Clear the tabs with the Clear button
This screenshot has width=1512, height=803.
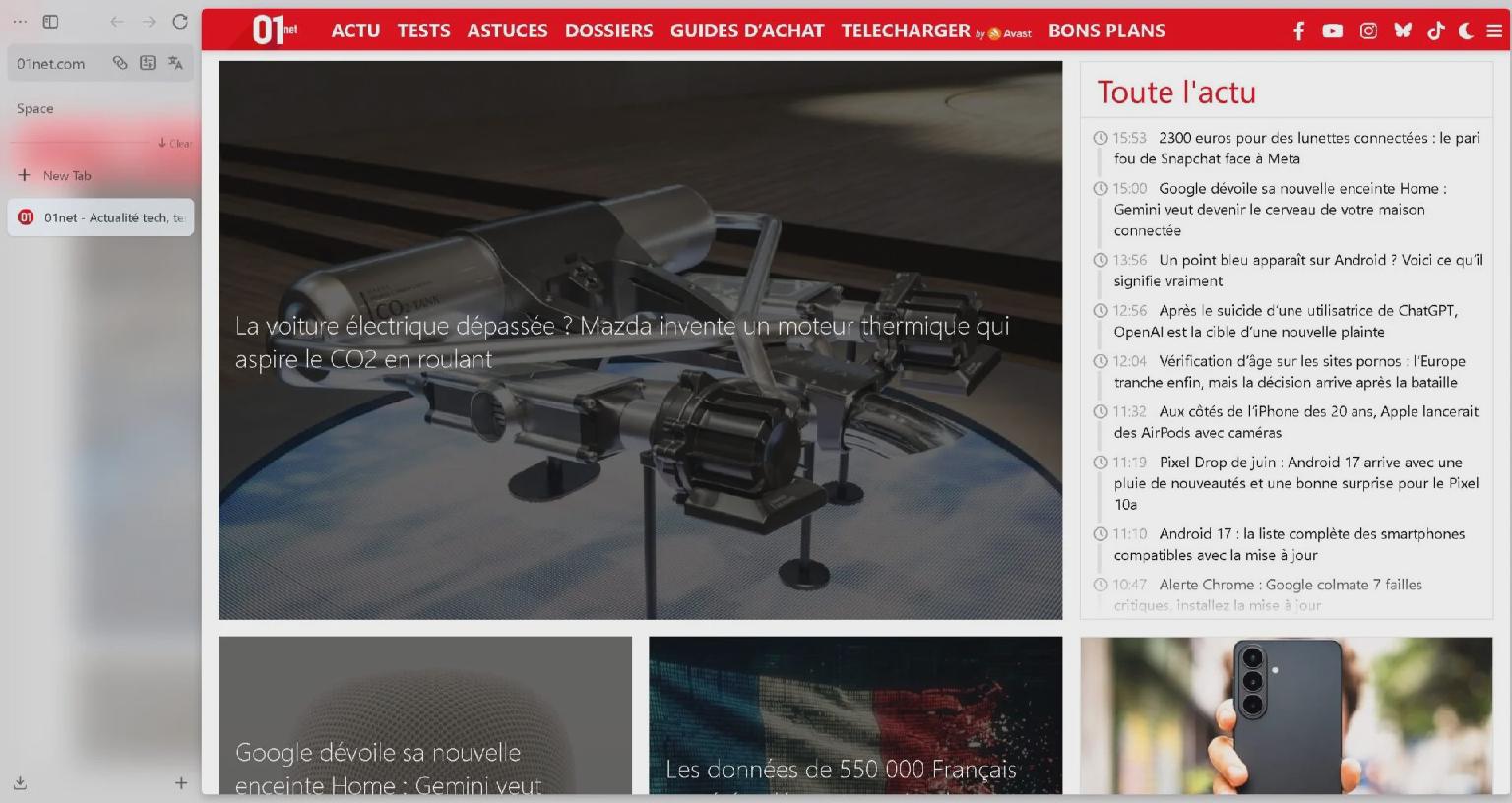[x=175, y=144]
